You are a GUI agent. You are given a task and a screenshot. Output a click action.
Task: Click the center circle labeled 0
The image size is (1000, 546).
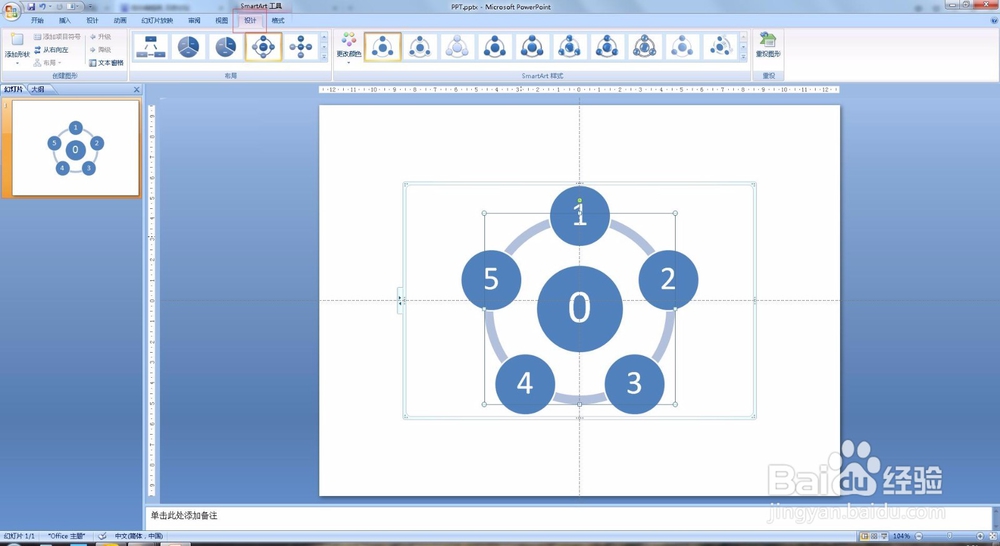580,309
